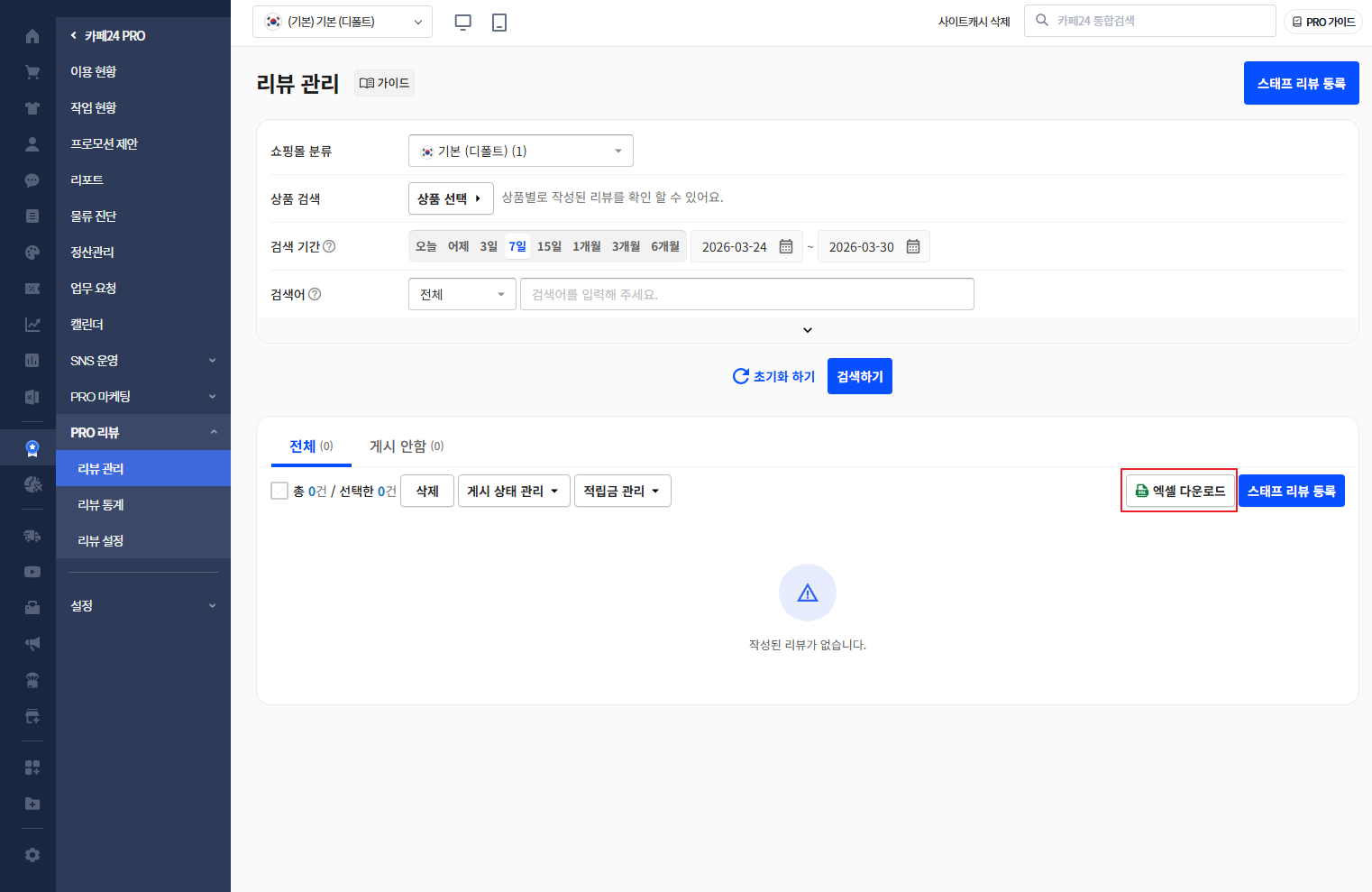Screen dimensions: 1372x892
Task: Switch to mobile device preview icon
Action: 499,22
